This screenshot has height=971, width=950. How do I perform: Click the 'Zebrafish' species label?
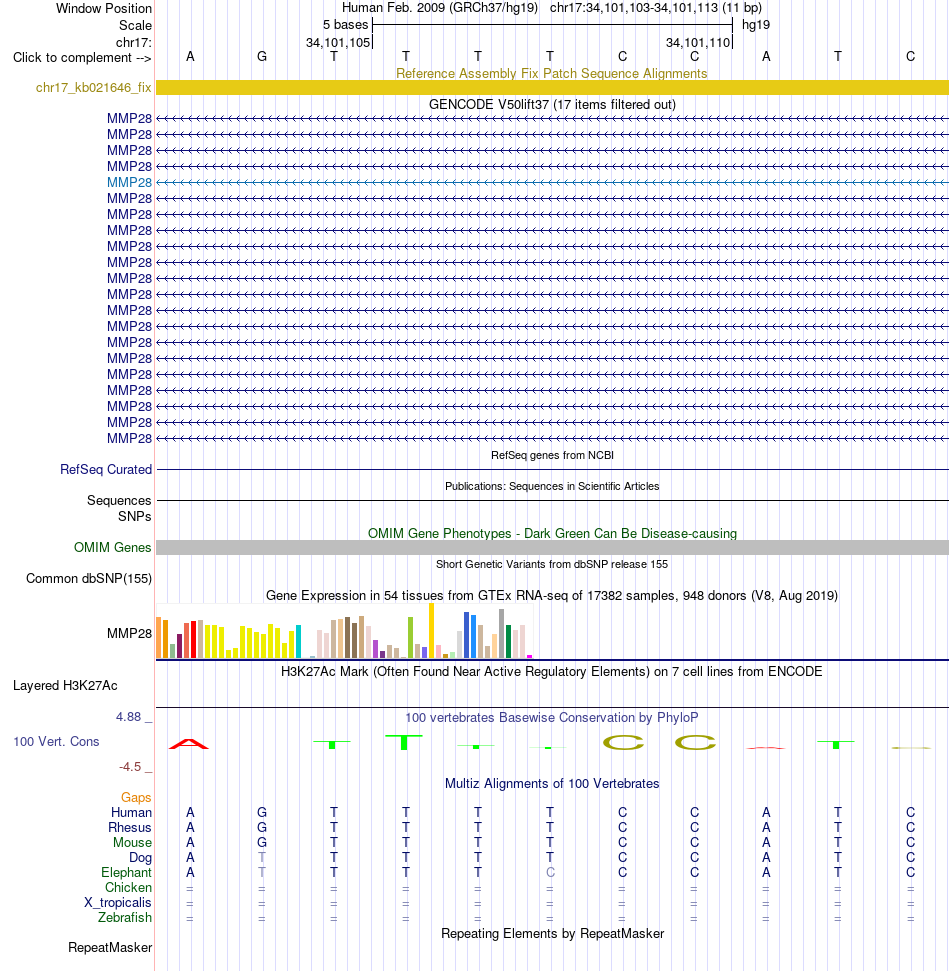click(124, 917)
